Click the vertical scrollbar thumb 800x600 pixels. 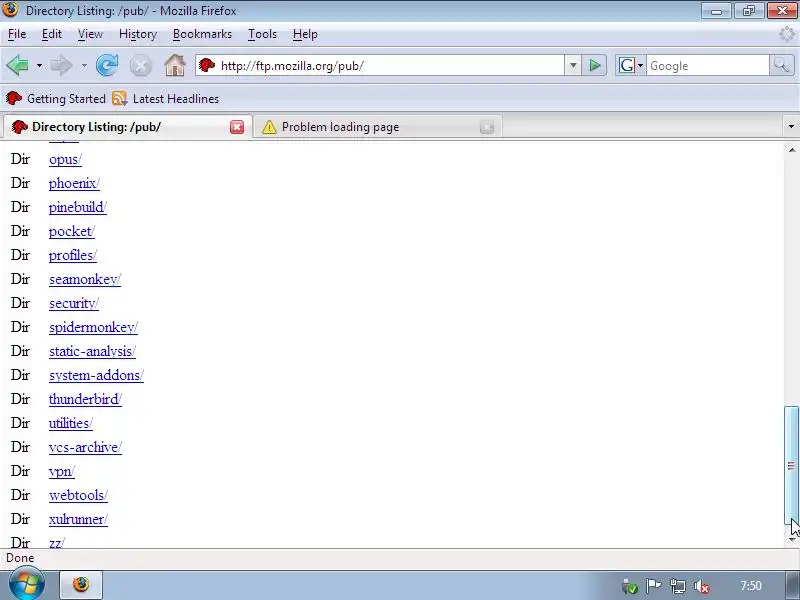pos(791,465)
